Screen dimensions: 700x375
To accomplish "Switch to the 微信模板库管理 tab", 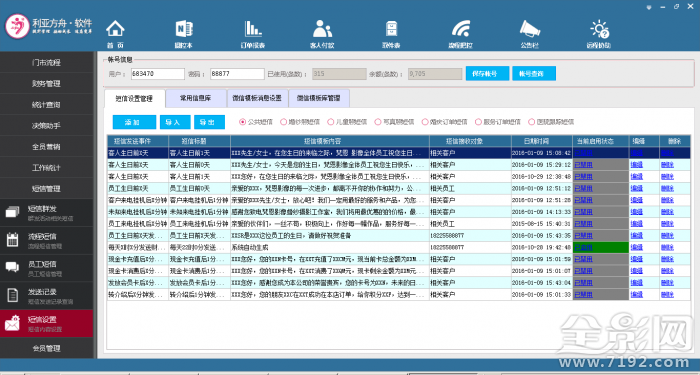I will [319, 98].
